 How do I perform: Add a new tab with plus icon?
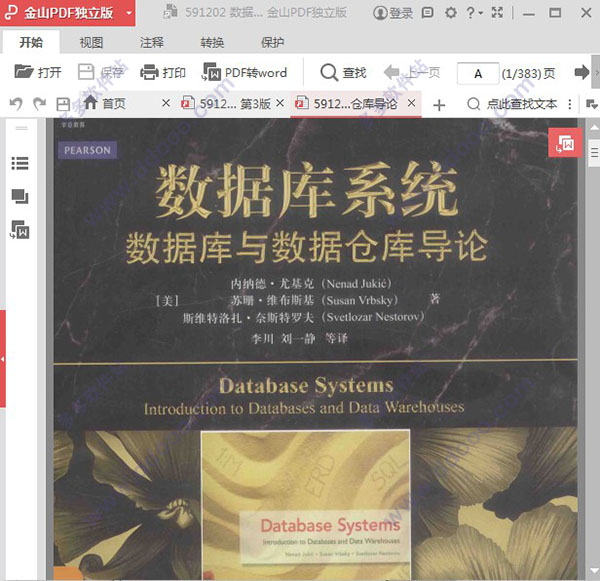click(439, 104)
